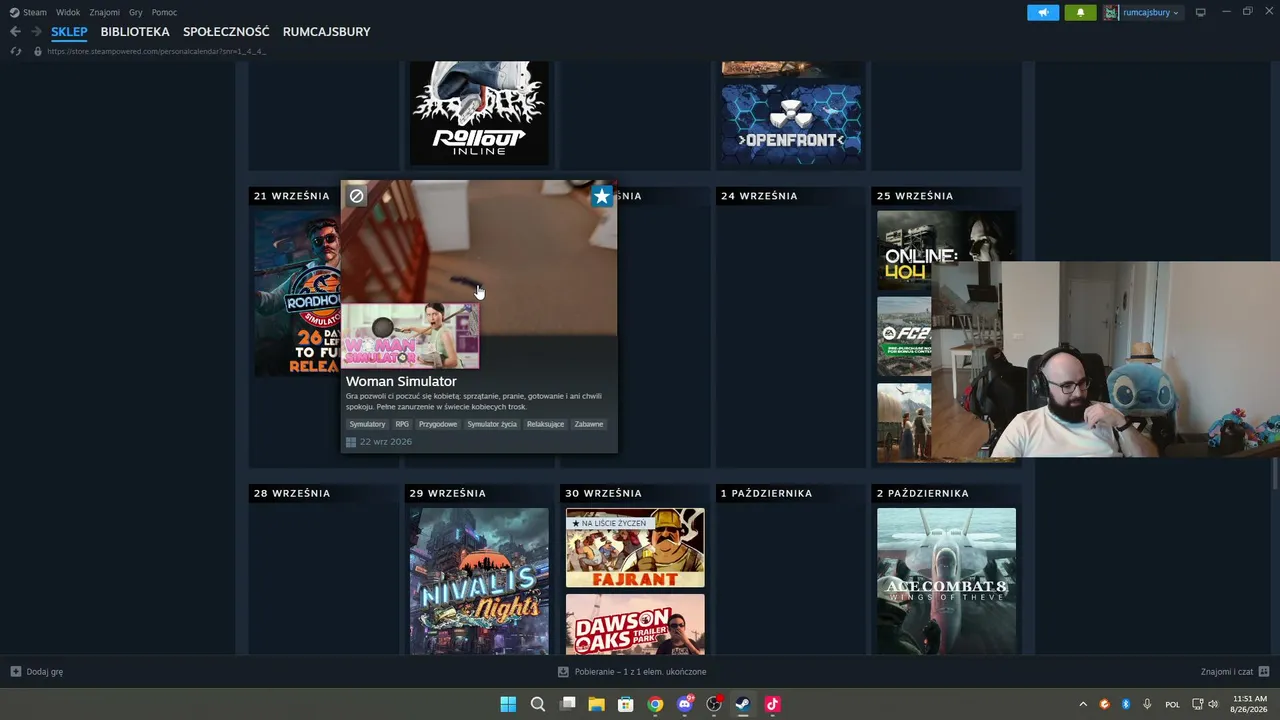This screenshot has width=1280, height=720.
Task: Expand the rumcajsbury account dropdown
Action: tap(1150, 13)
